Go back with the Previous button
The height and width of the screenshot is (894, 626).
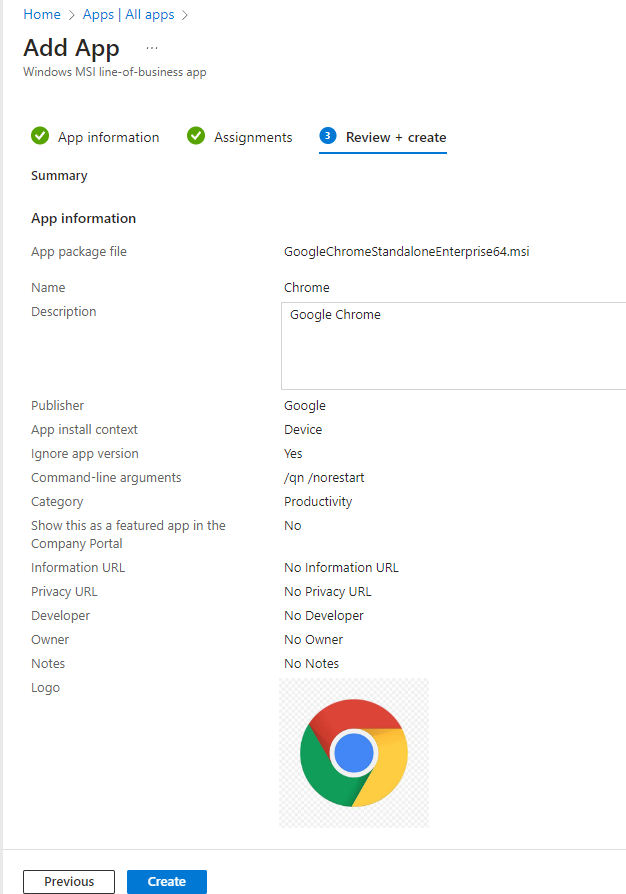(x=69, y=881)
